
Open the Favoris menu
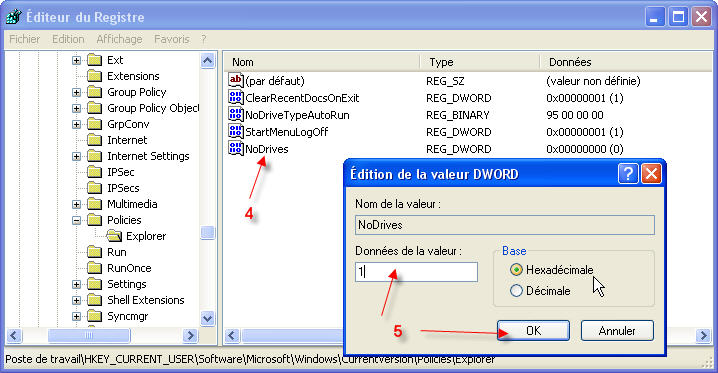172,39
